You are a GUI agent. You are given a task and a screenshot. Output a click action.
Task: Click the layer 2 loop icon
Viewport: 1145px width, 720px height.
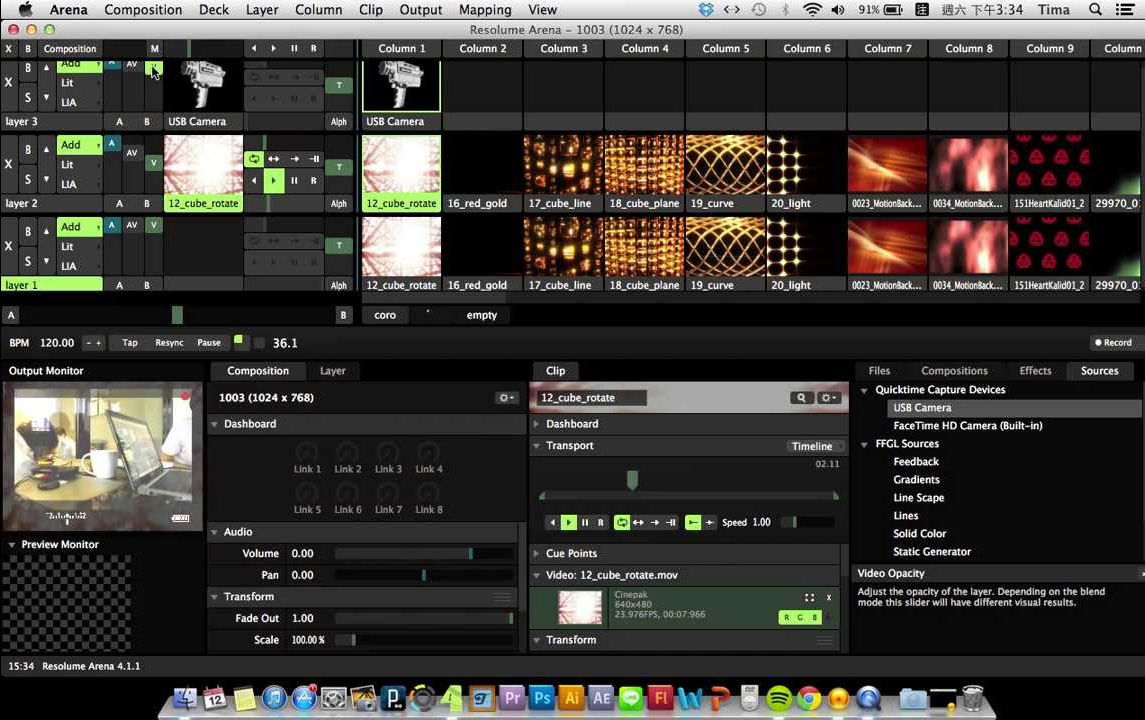click(x=253, y=158)
